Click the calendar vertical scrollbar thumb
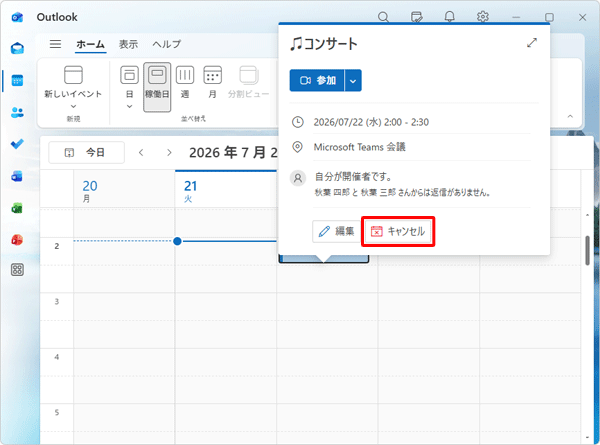 [587, 250]
